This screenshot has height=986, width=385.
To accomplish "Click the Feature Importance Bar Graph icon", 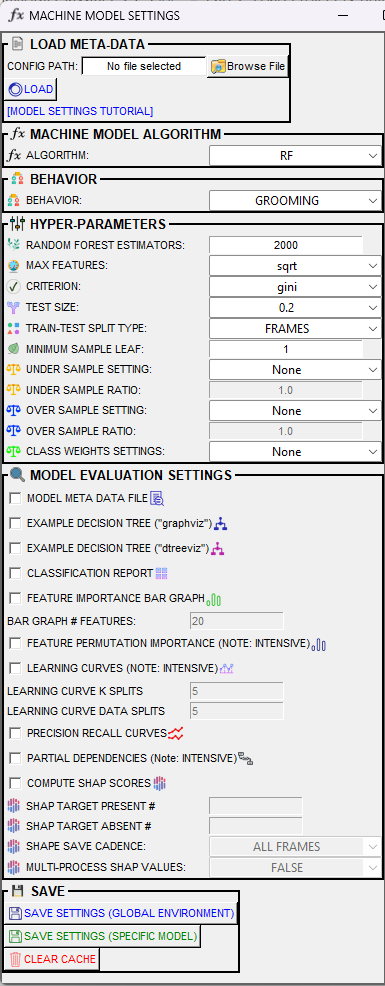I will [x=215, y=599].
